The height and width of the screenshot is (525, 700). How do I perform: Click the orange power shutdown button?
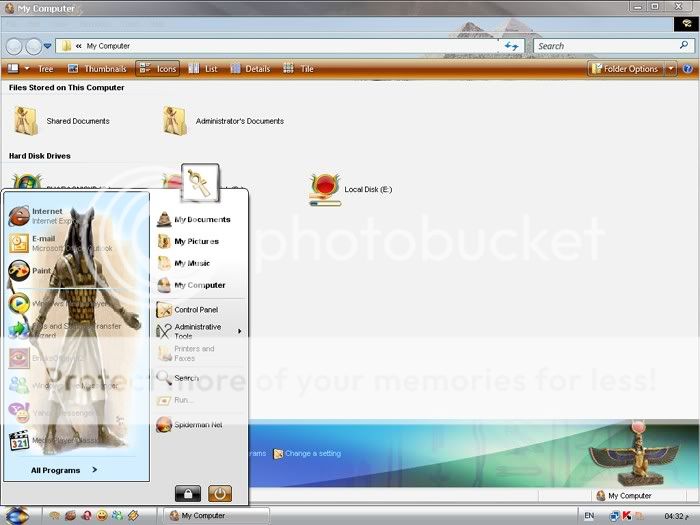coord(220,494)
